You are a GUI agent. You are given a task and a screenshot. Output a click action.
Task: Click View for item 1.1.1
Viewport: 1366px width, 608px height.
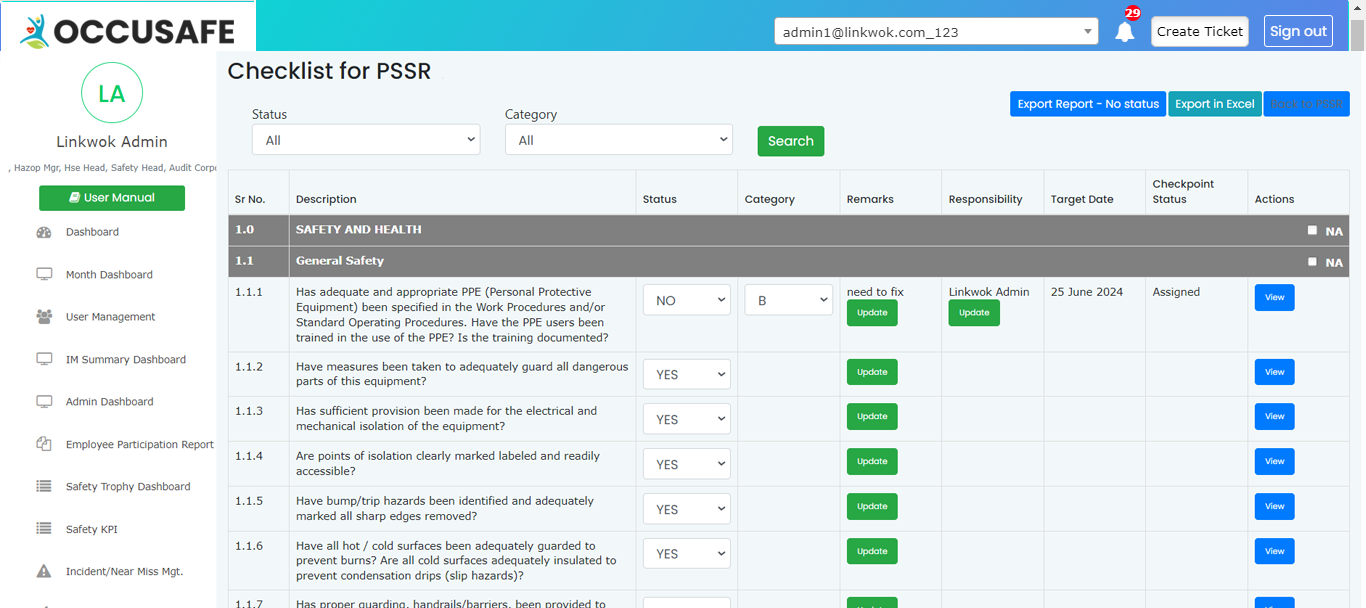click(x=1274, y=298)
